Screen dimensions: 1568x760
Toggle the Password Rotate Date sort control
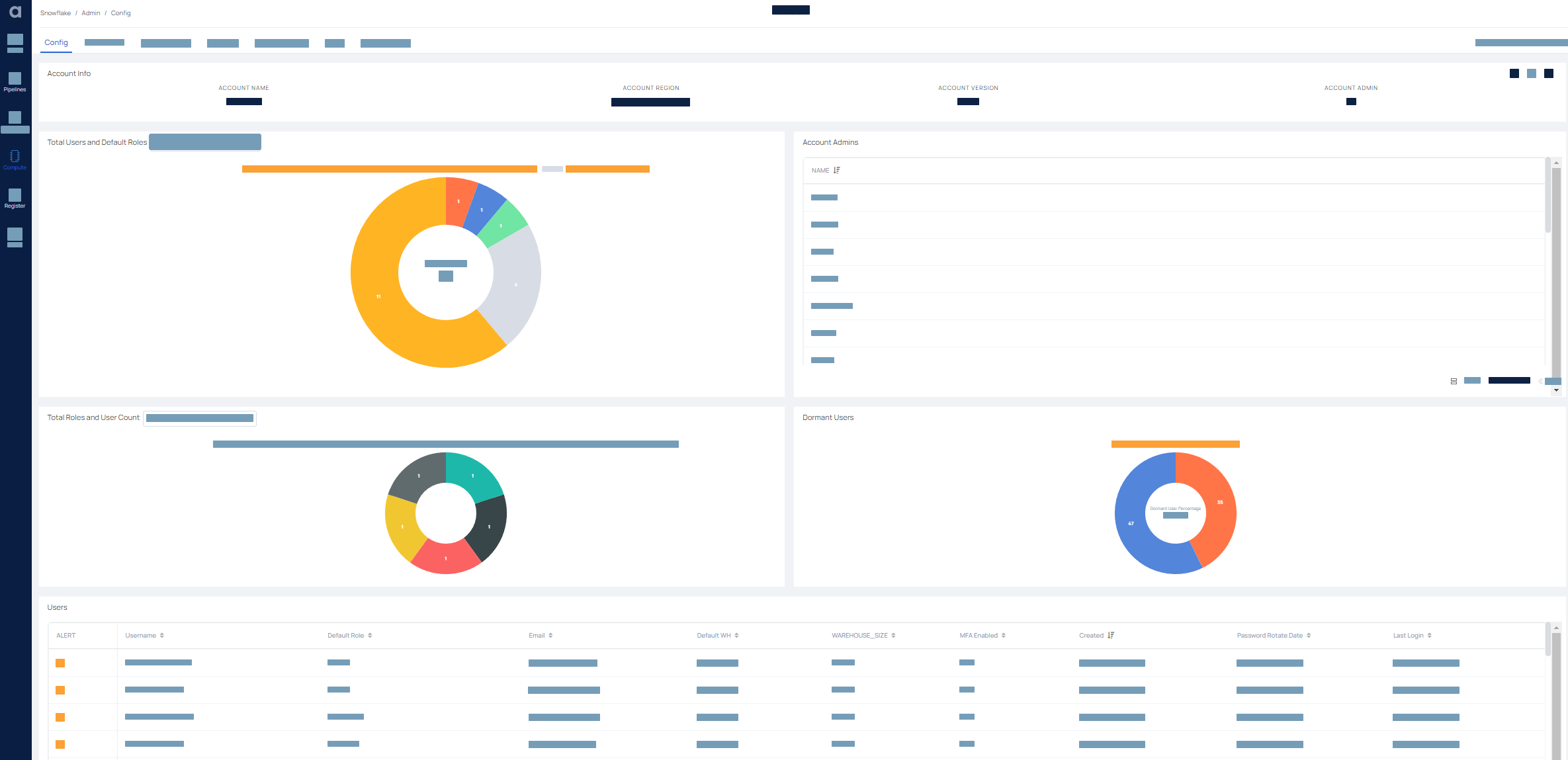tap(1308, 635)
